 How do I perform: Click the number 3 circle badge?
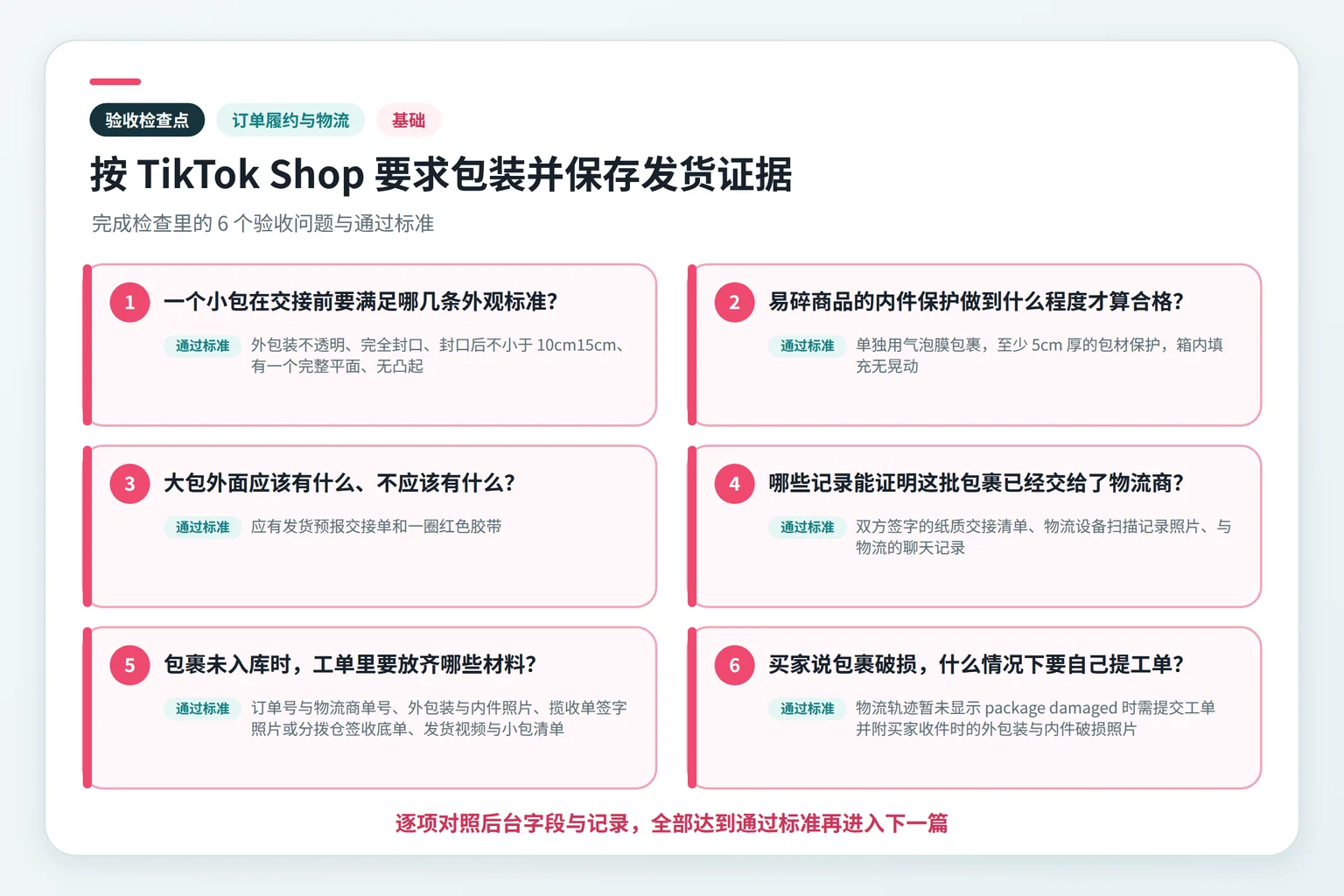[129, 484]
